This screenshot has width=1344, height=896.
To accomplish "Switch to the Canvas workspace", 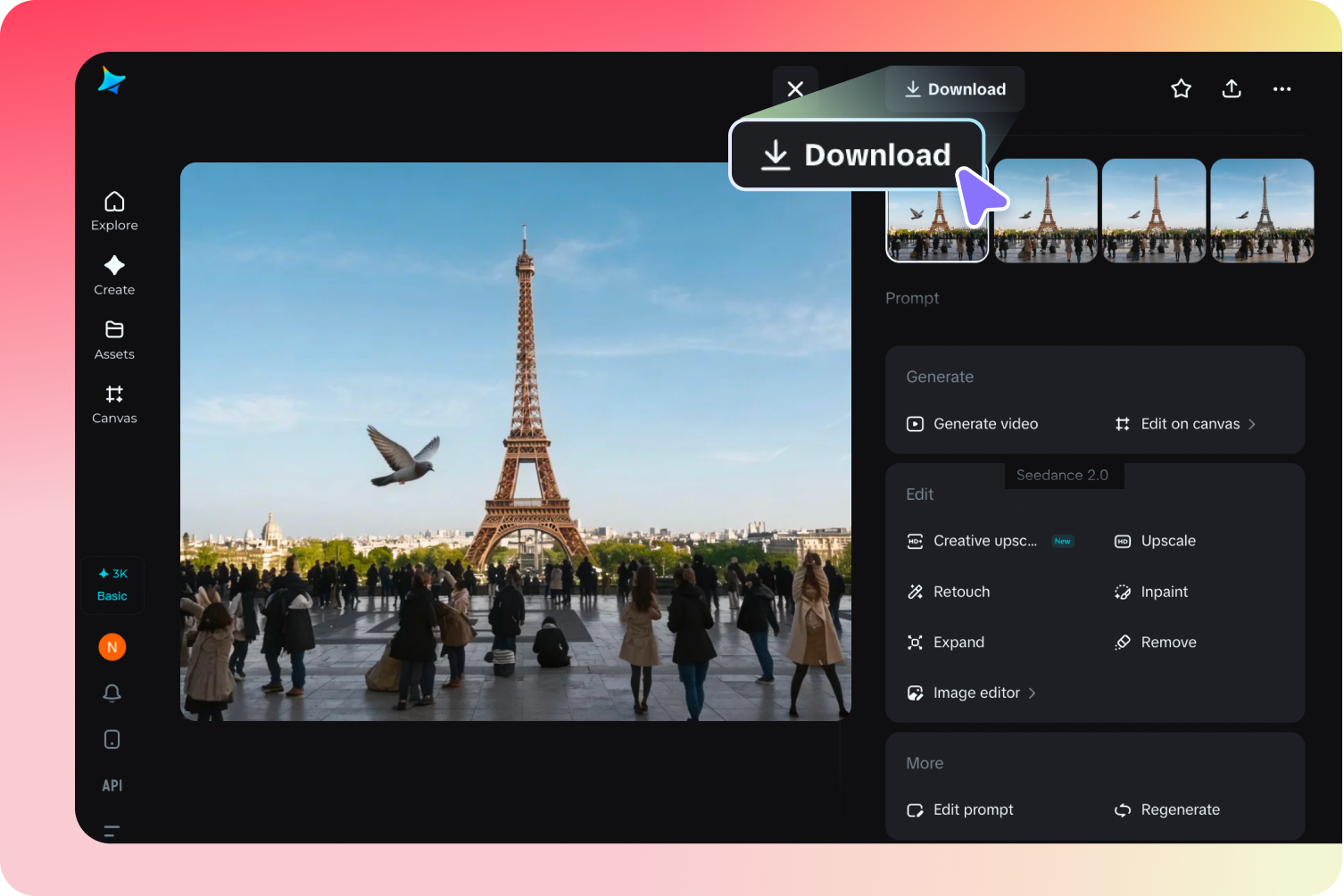I will point(114,404).
